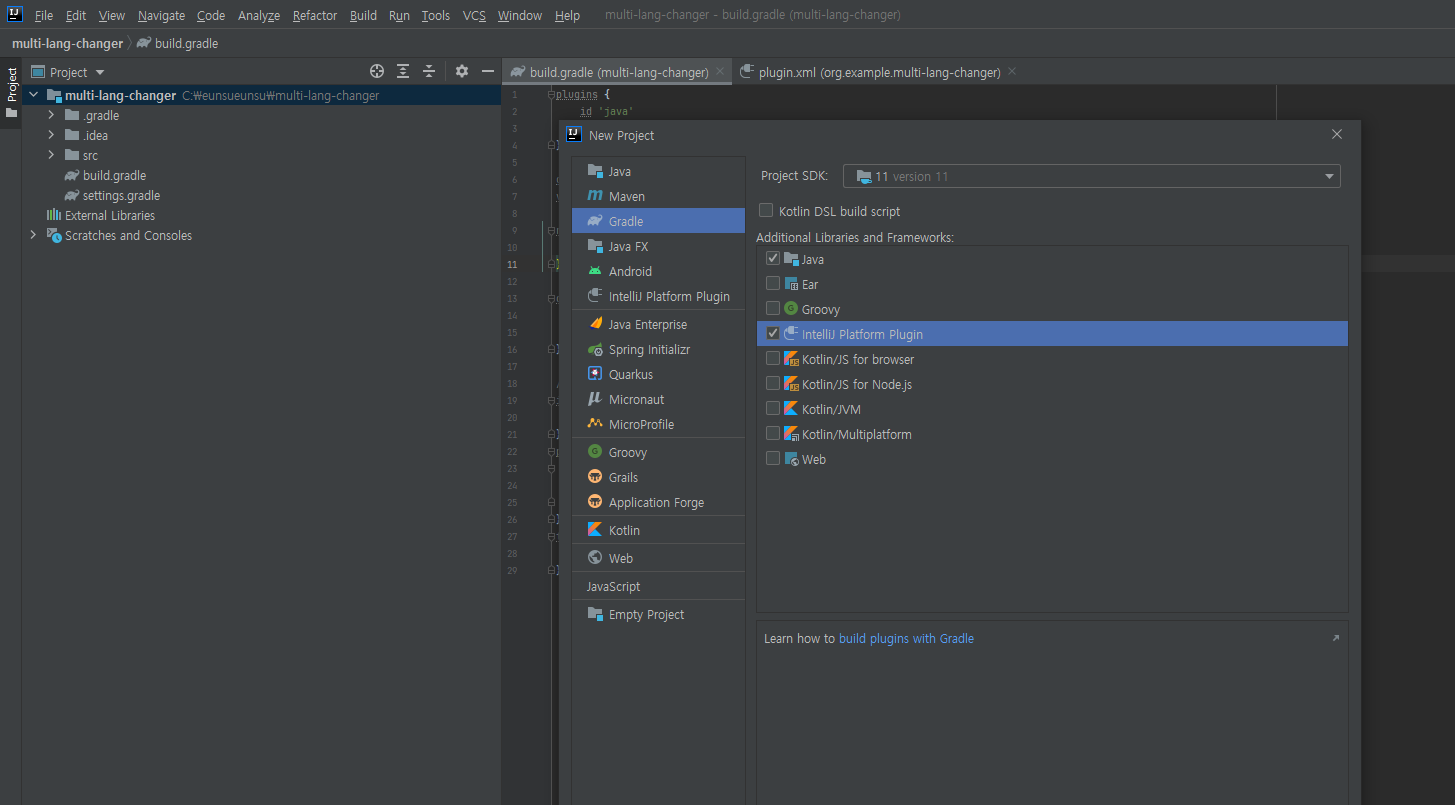
Task: Open the Tools menu
Action: [x=436, y=15]
